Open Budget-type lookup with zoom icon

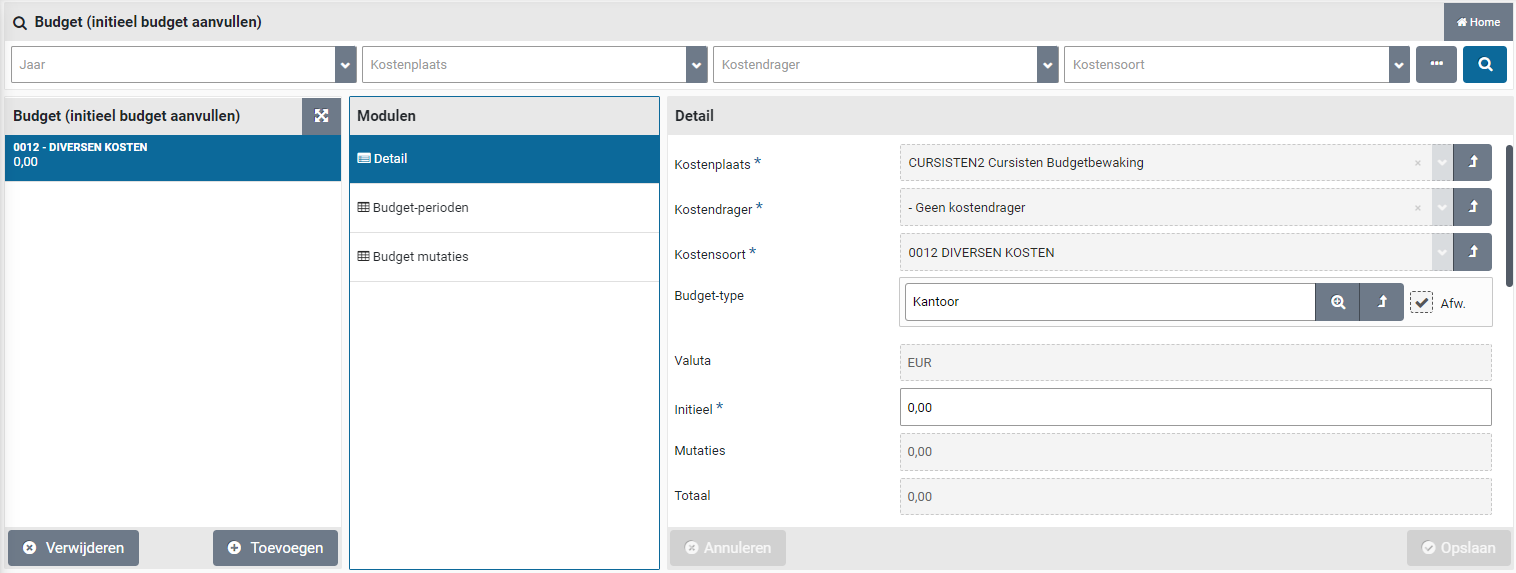click(1337, 302)
